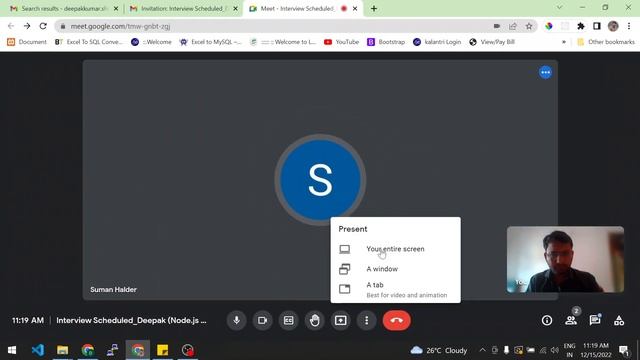Open taskbar clock showing 11:19 AM
The width and height of the screenshot is (640, 360).
(596, 350)
